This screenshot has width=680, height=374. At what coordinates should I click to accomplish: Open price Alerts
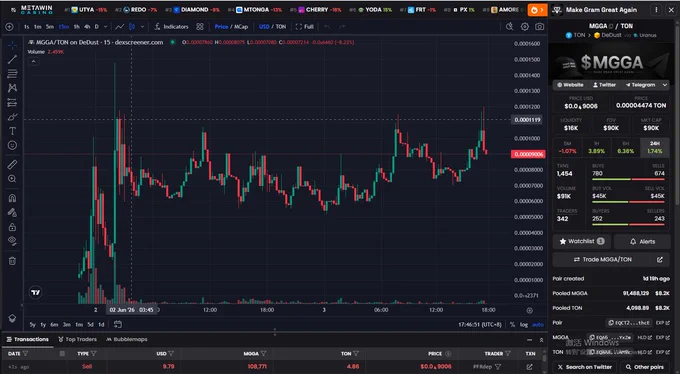pos(642,242)
